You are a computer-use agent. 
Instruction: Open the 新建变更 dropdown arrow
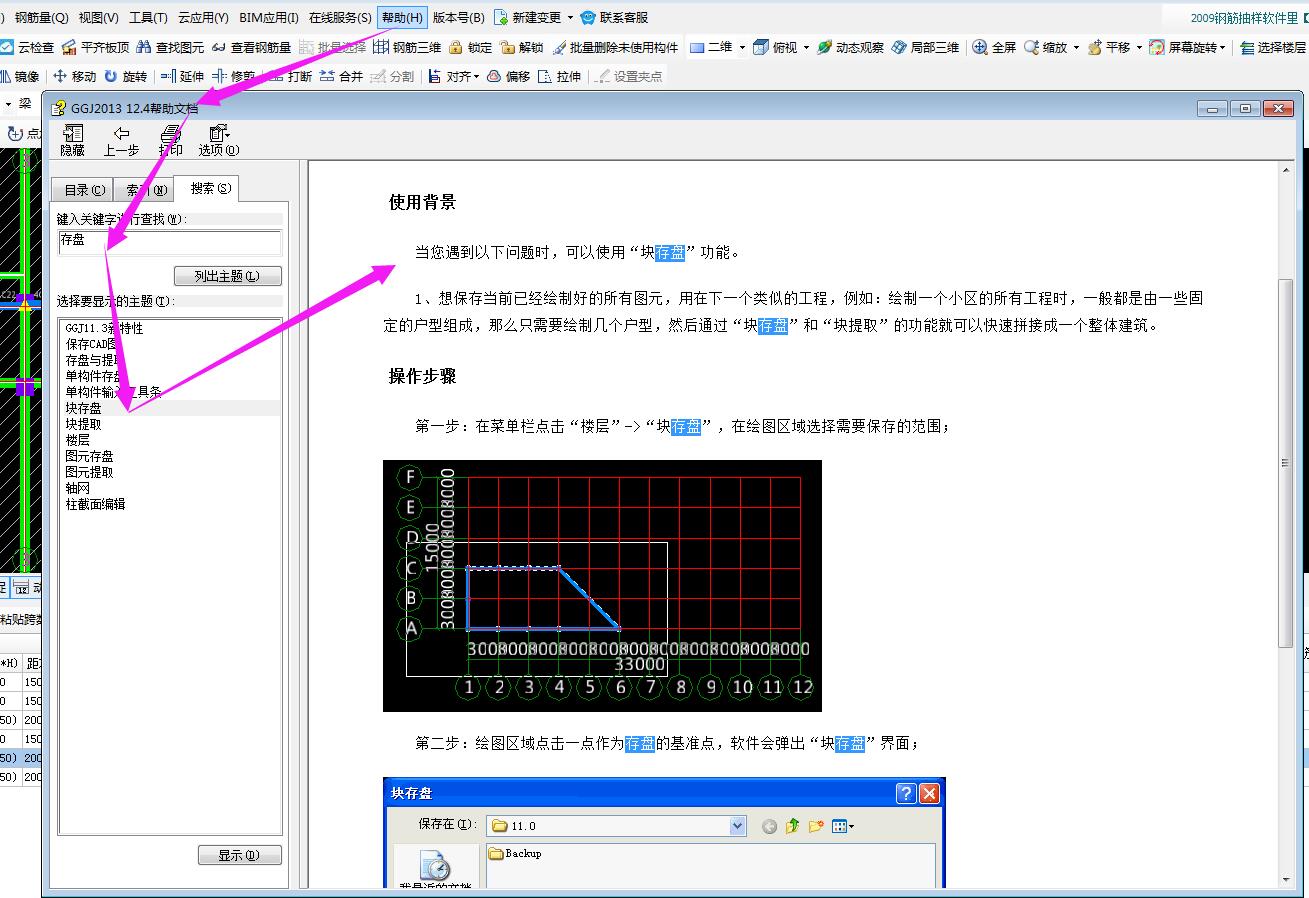(570, 18)
